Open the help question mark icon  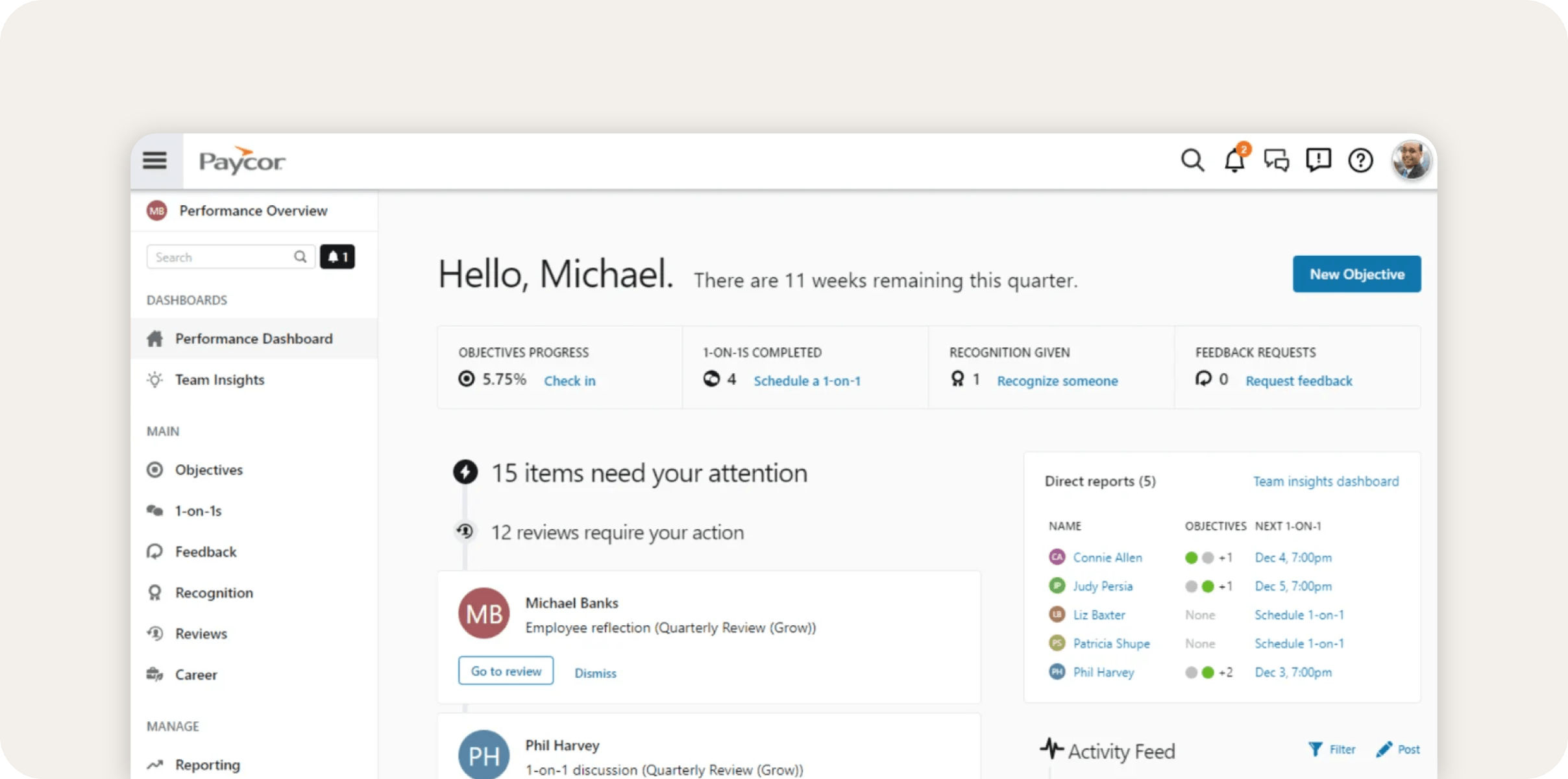coord(1361,161)
